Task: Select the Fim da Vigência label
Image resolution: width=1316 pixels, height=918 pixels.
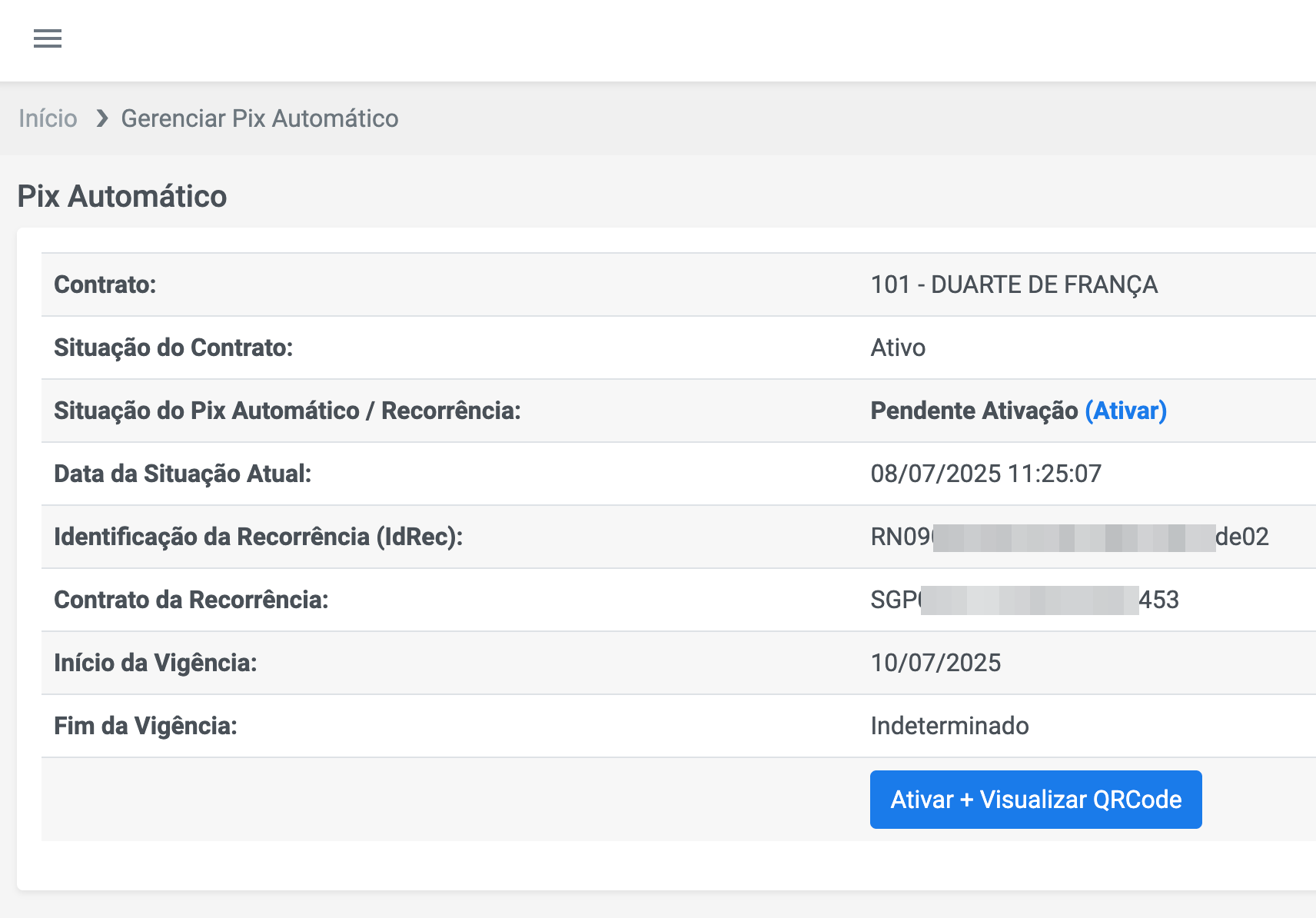Action: point(145,726)
